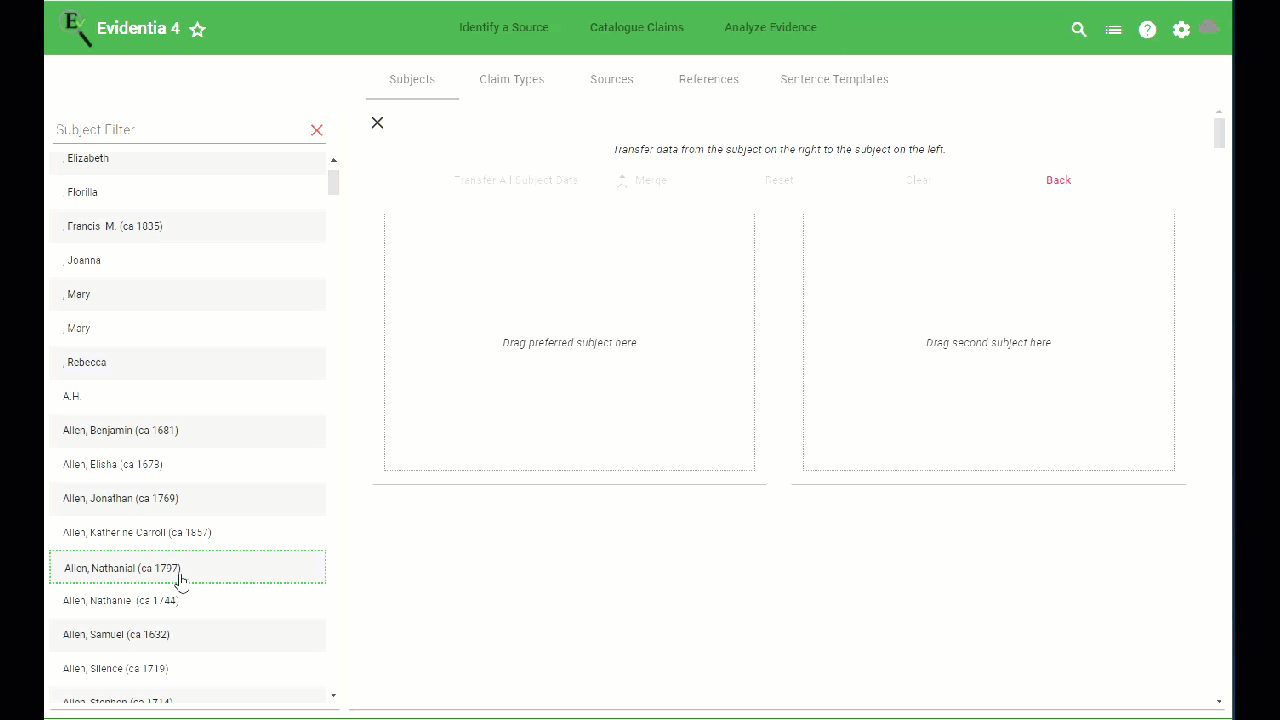Click the cloud sync icon
This screenshot has width=1280, height=720.
click(1209, 27)
